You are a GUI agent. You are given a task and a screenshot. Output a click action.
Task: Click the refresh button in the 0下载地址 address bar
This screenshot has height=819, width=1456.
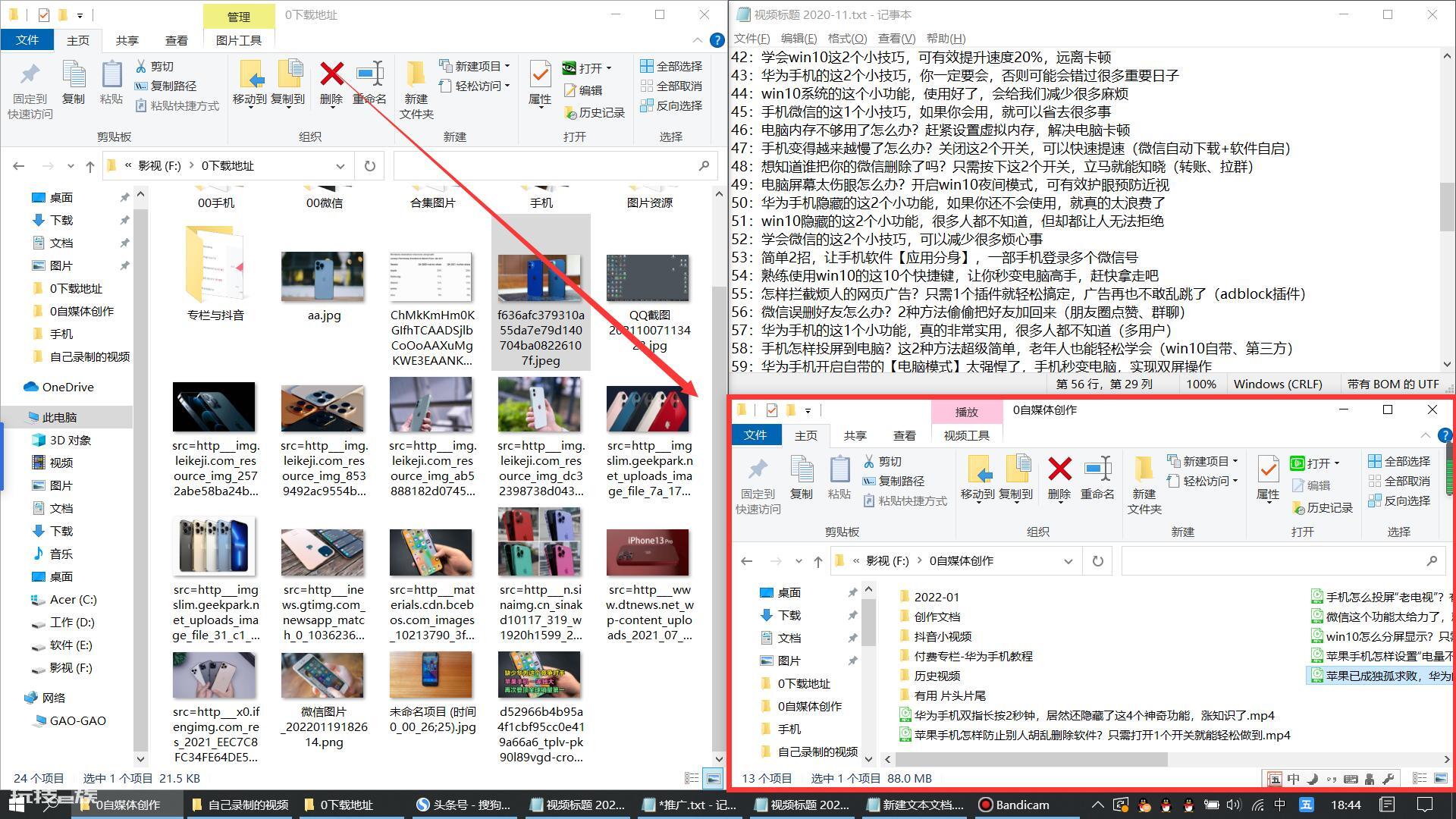coord(369,165)
